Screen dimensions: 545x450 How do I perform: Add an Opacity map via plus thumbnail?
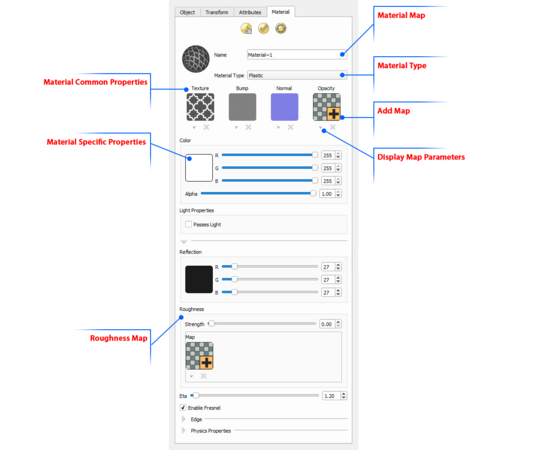coord(326,107)
